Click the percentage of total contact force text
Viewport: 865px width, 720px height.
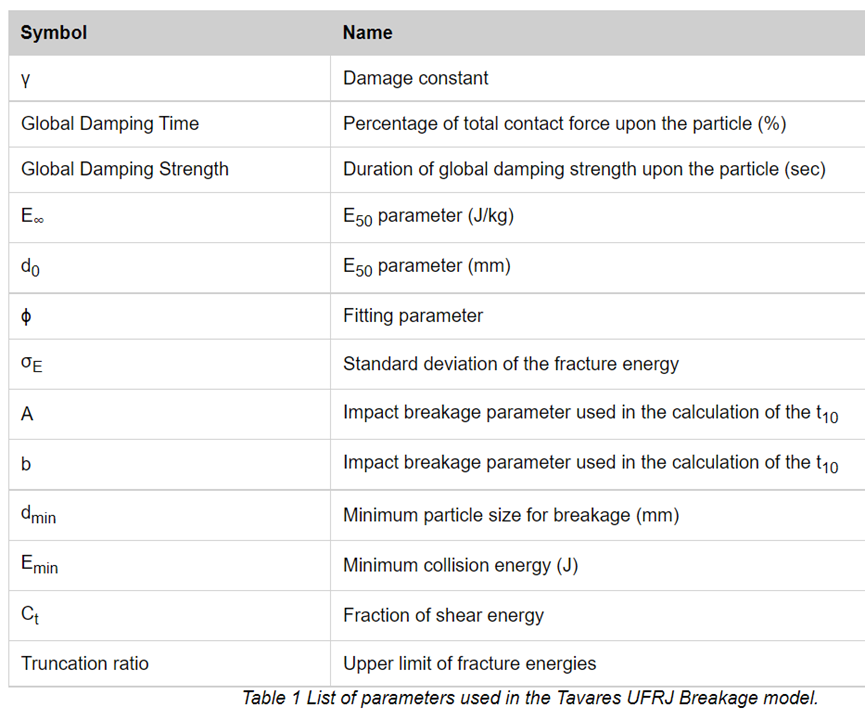564,124
